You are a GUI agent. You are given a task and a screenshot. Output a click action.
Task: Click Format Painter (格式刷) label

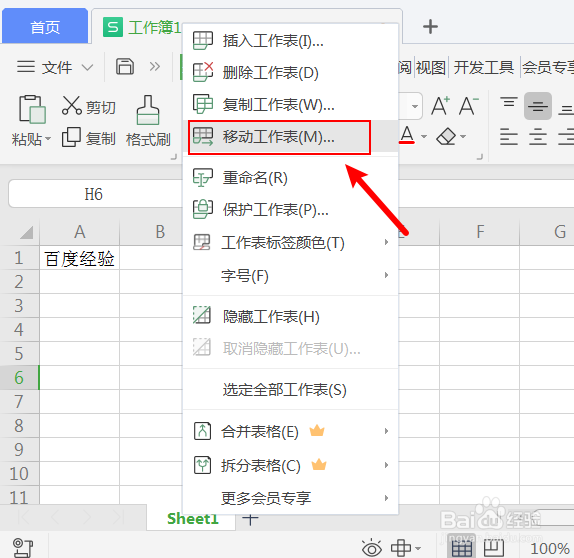pyautogui.click(x=148, y=140)
